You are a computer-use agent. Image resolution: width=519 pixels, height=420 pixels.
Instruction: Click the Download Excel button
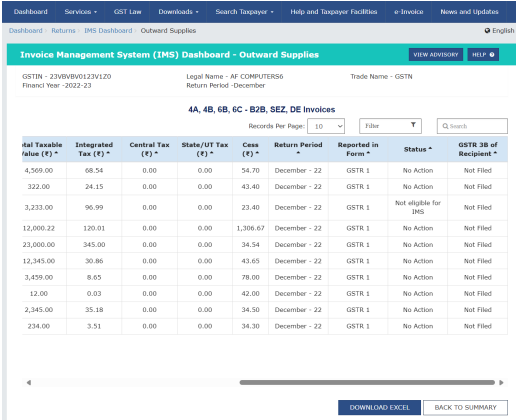pos(379,407)
